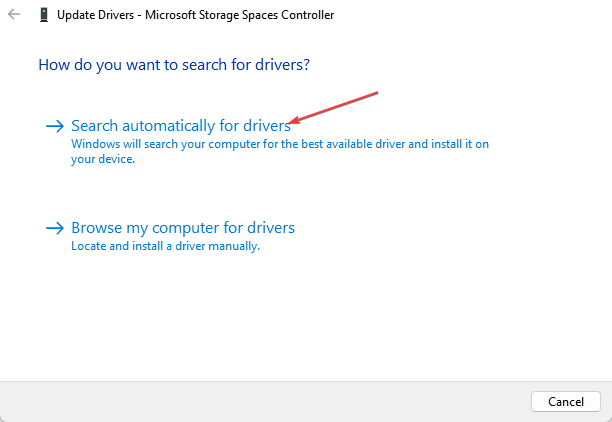
Task: Click the 'Update Drivers' words in the title
Action: (x=96, y=15)
